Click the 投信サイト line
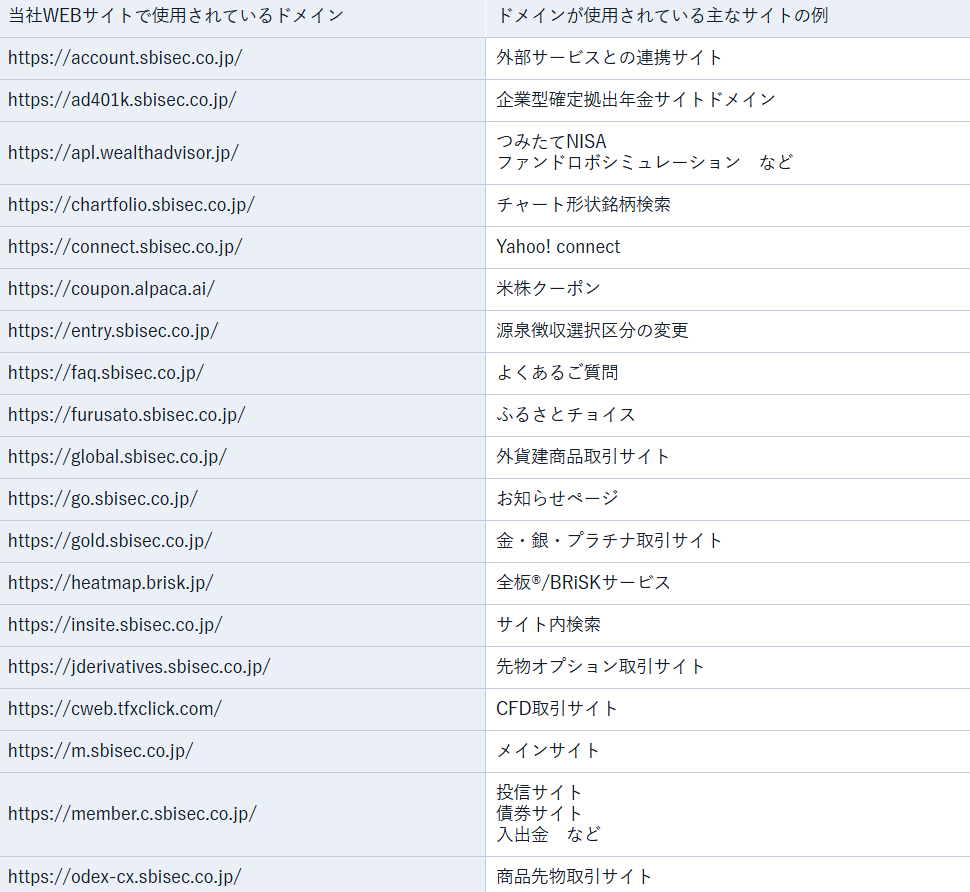 click(539, 793)
